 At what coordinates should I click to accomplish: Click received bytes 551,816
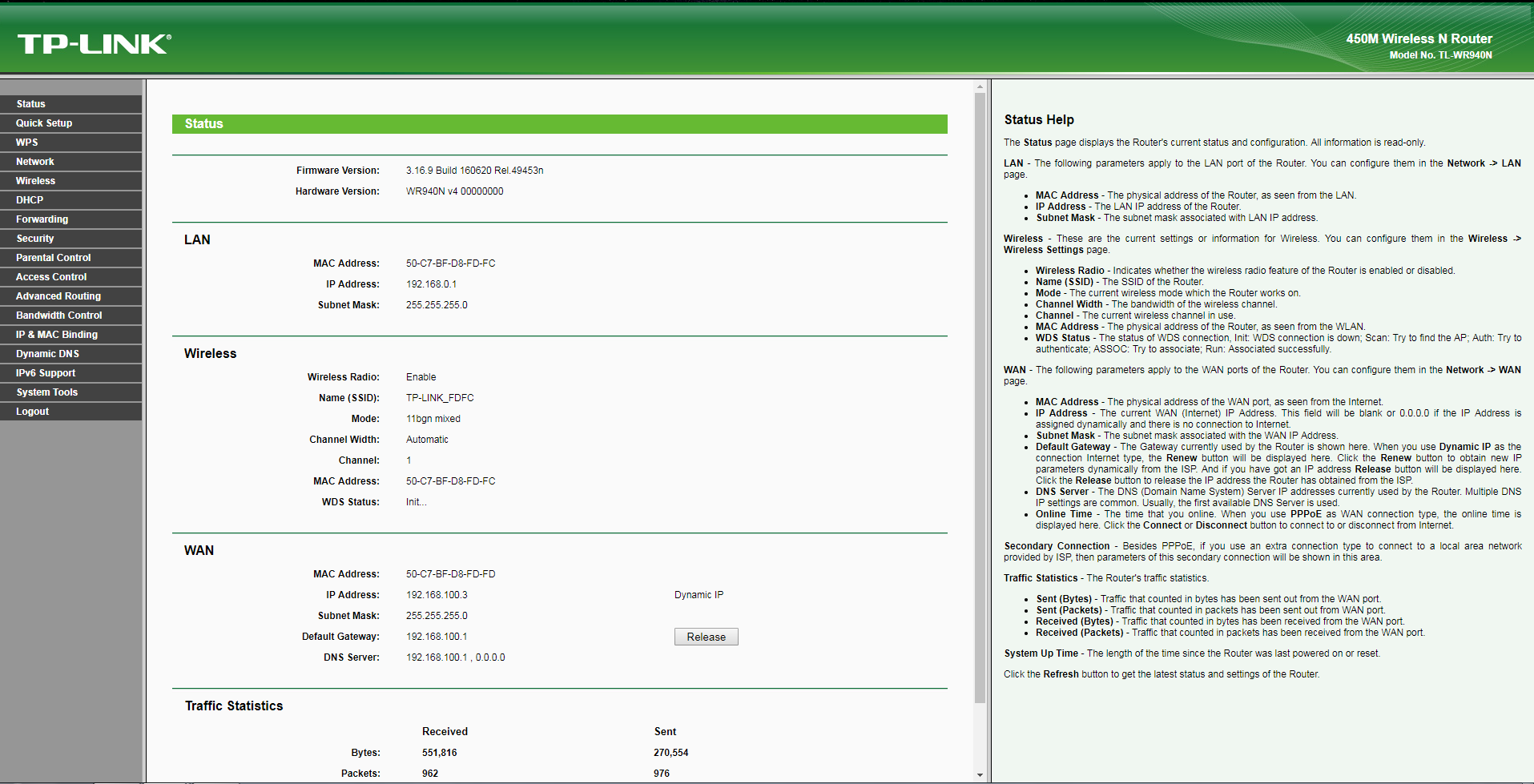tap(439, 753)
